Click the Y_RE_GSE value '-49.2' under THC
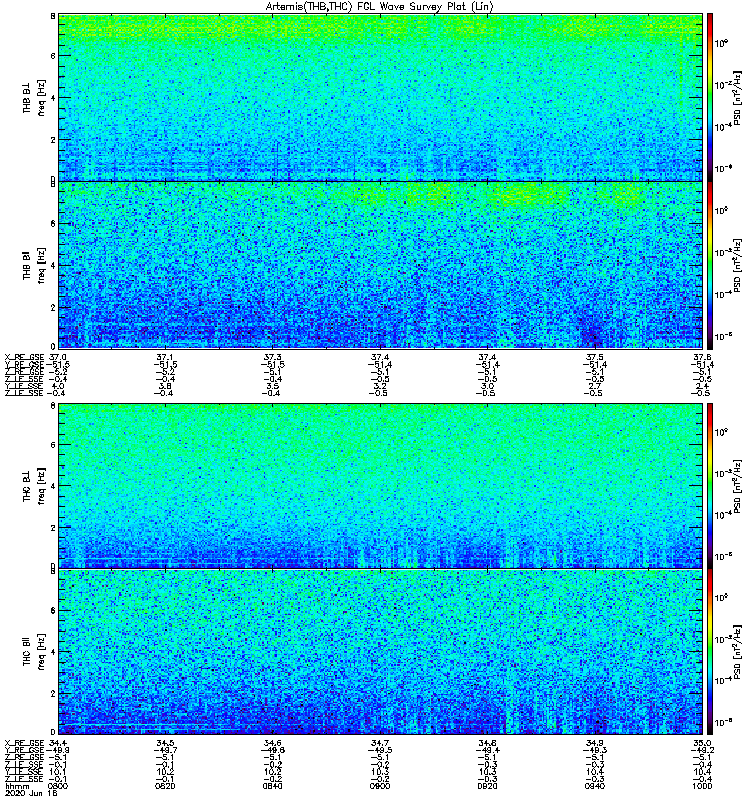 pos(702,750)
